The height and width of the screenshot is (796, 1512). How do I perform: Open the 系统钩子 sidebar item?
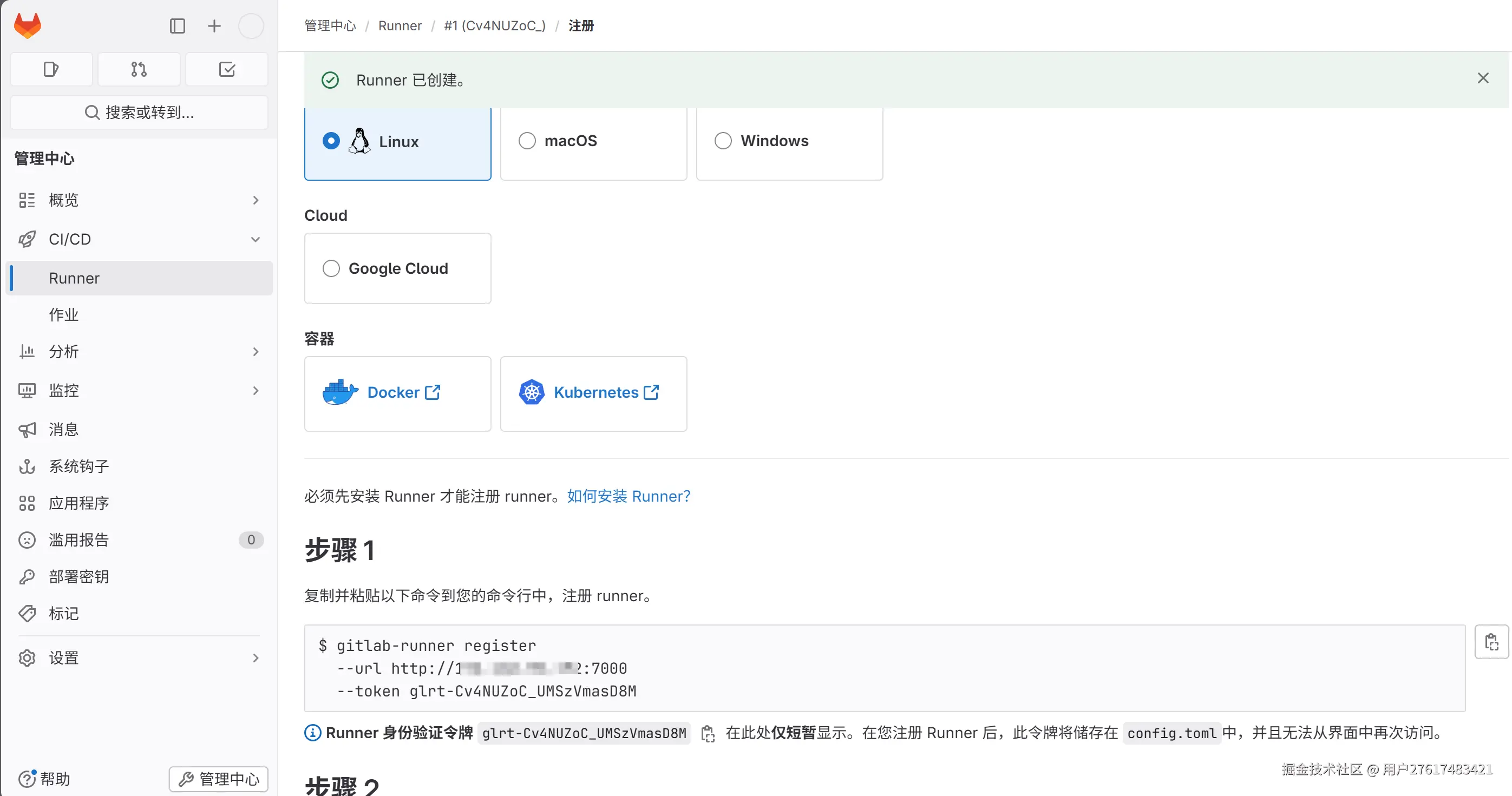tap(78, 466)
